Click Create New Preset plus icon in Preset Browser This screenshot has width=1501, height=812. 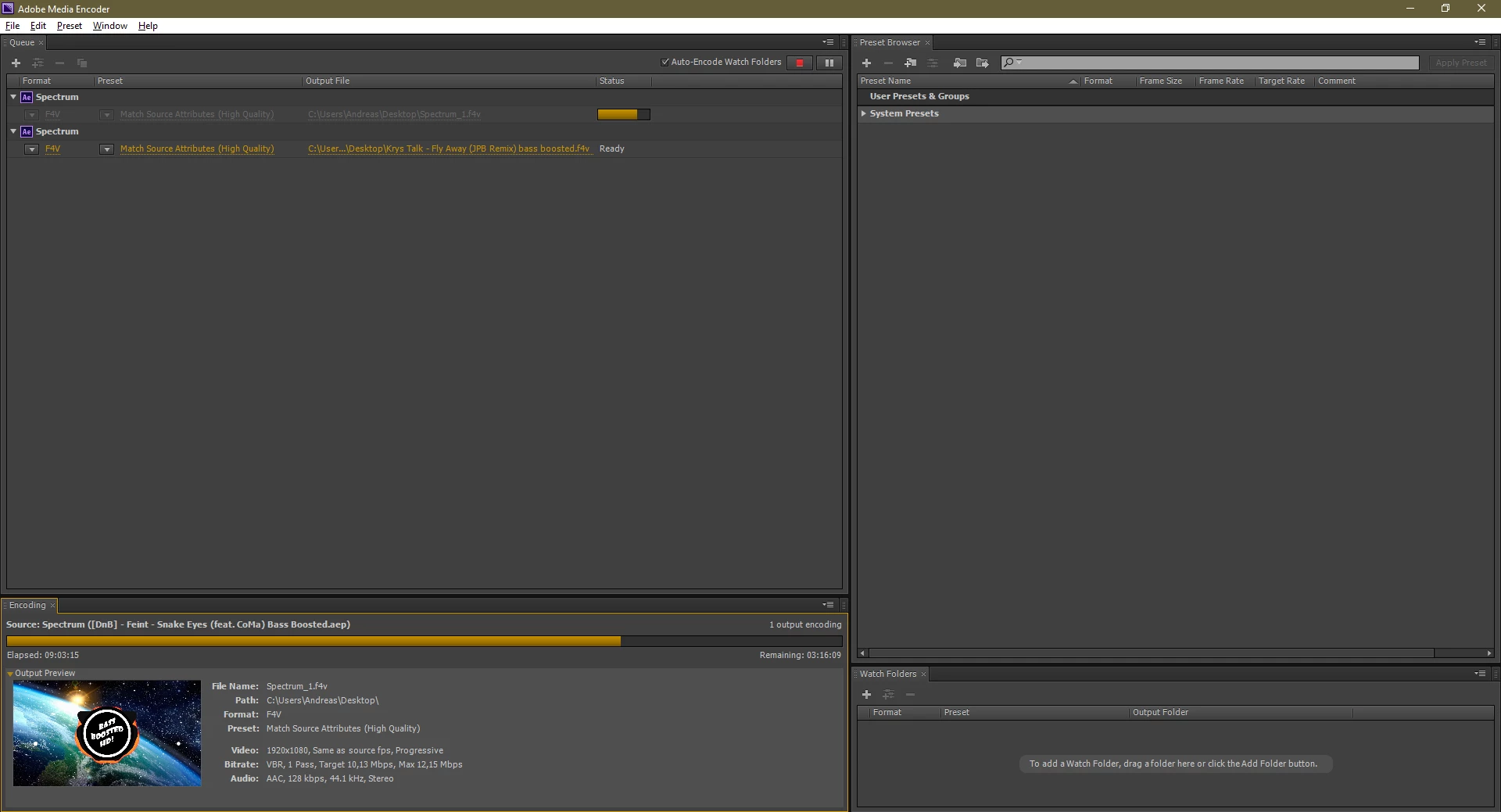click(x=866, y=63)
